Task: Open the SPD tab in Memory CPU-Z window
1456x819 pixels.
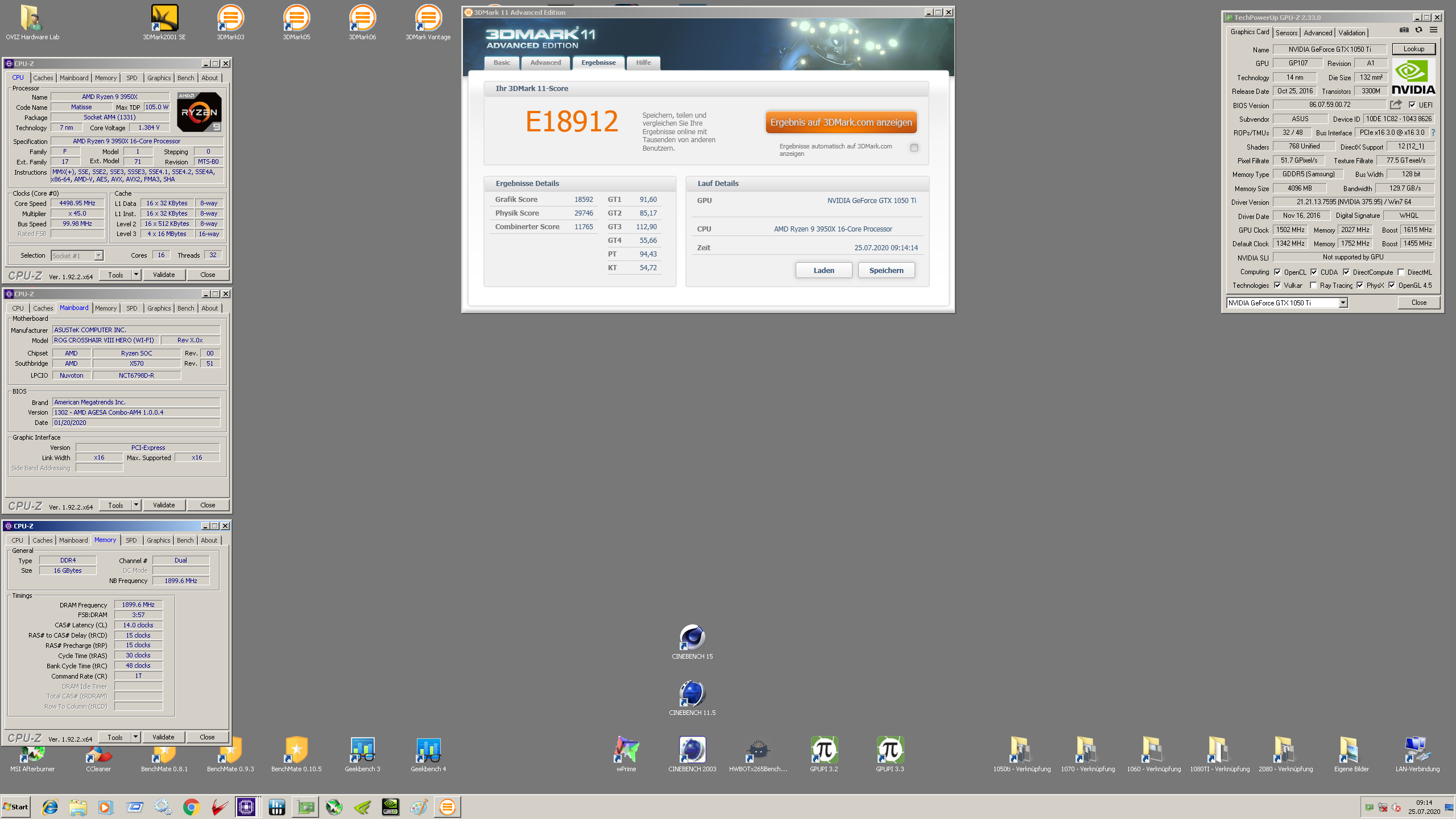Action: point(131,540)
